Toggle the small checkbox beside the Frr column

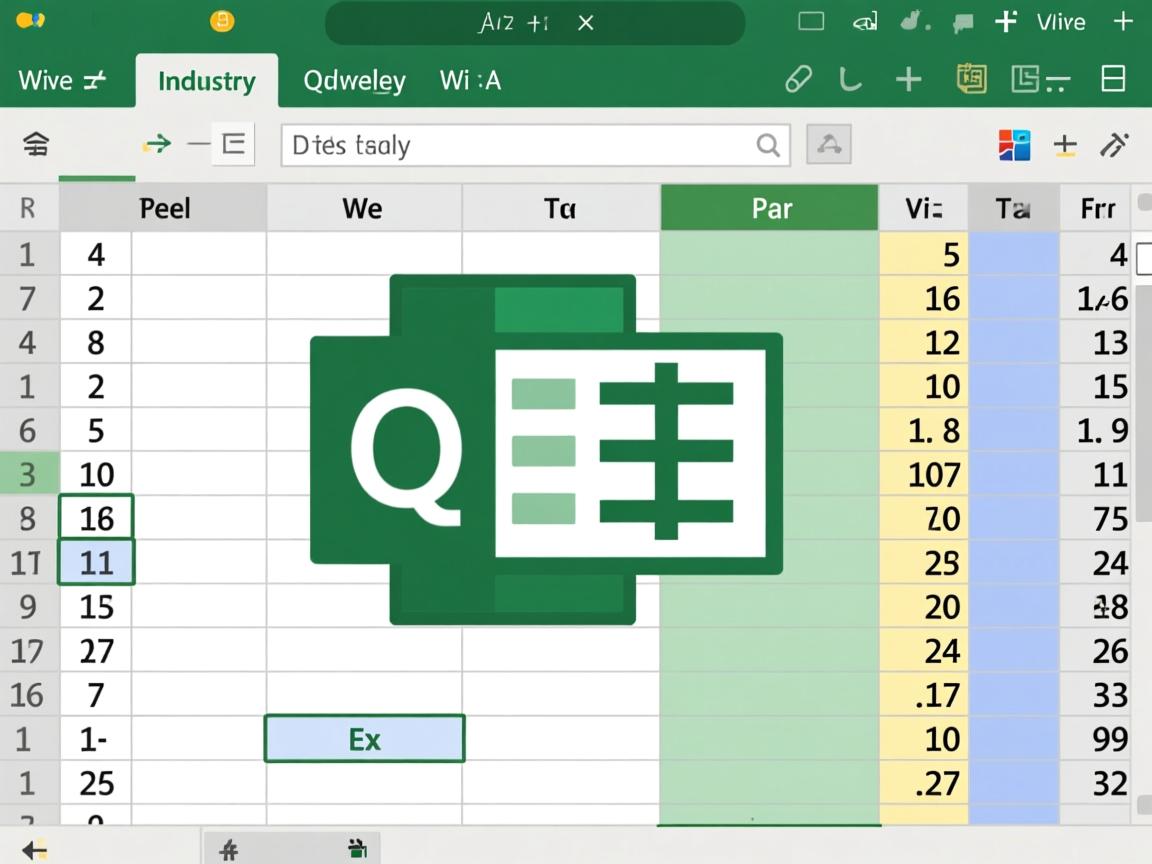pos(1144,260)
